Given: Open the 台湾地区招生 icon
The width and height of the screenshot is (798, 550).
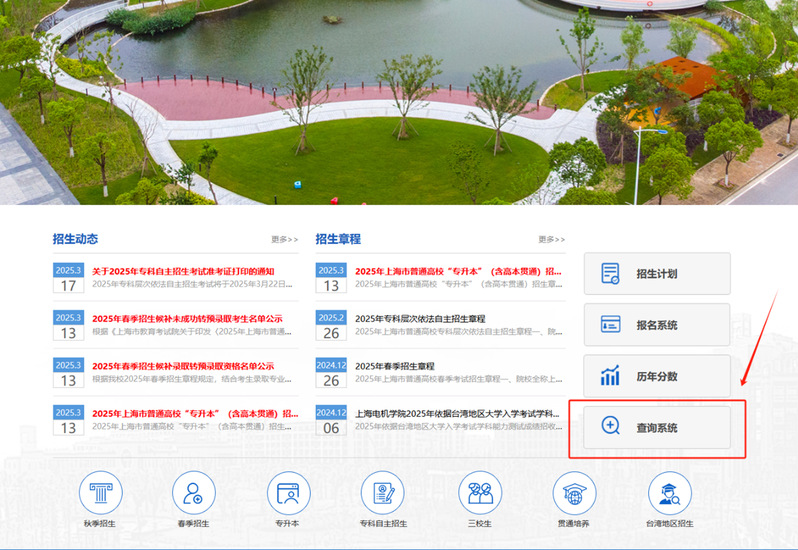Looking at the screenshot, I should click(x=669, y=493).
